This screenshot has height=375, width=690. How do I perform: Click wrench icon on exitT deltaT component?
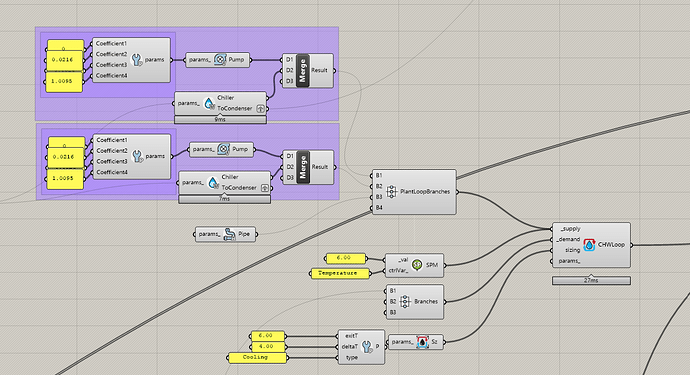(x=367, y=347)
